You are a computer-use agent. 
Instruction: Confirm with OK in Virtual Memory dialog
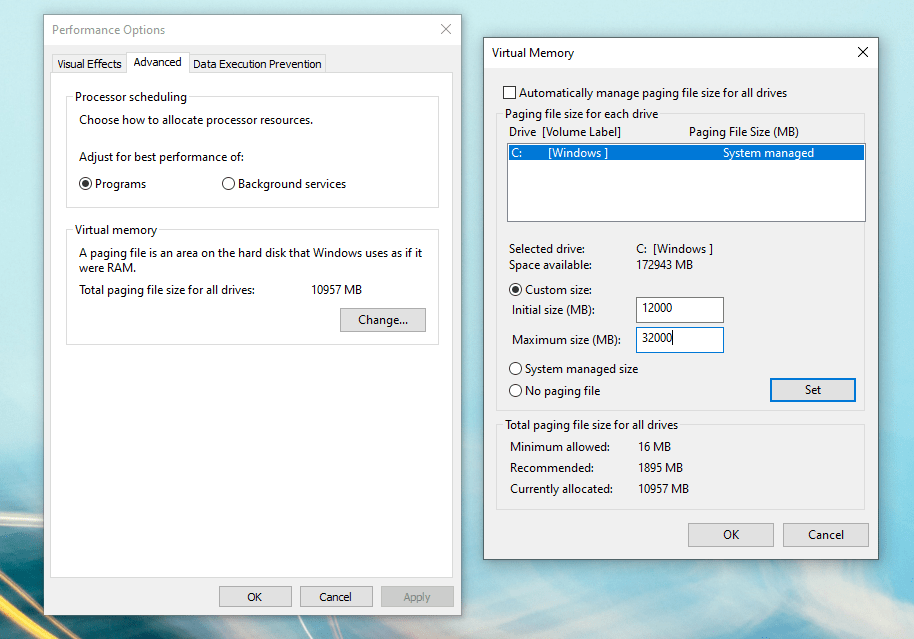tap(730, 534)
